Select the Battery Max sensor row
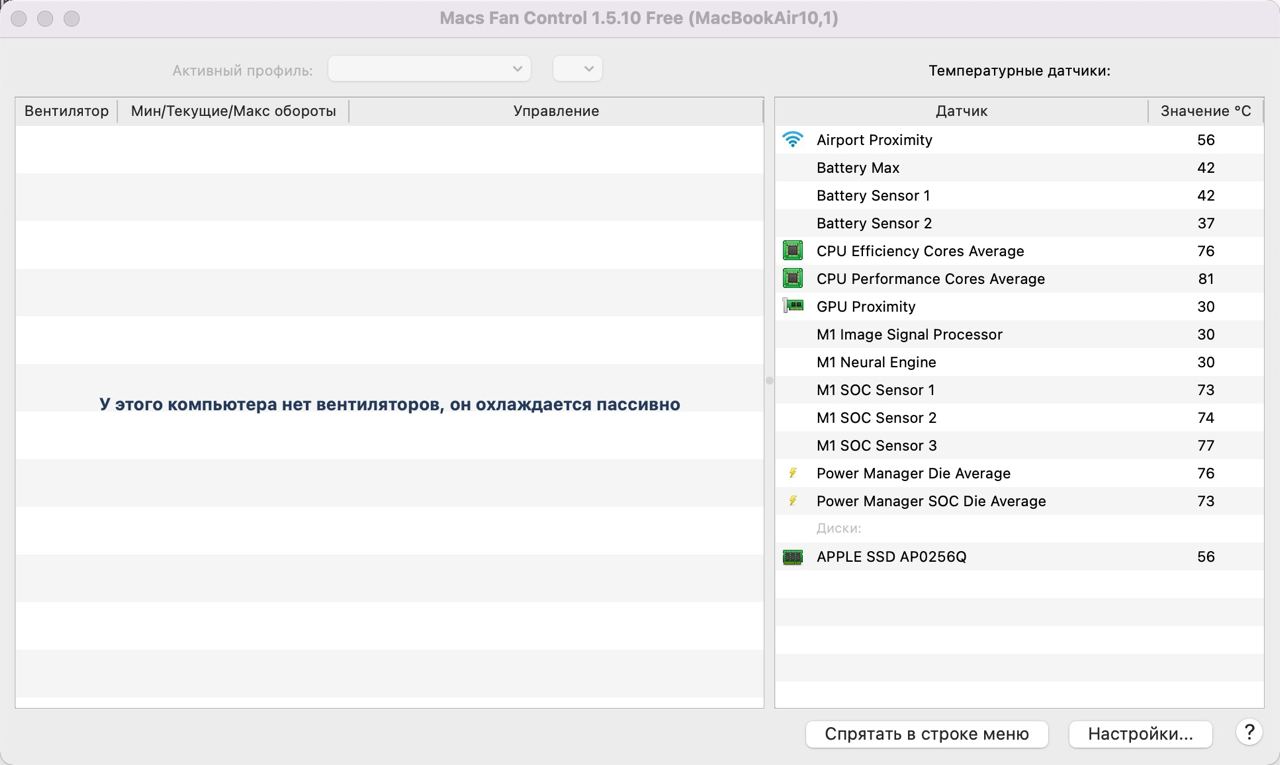This screenshot has height=765, width=1280. [x=1019, y=168]
